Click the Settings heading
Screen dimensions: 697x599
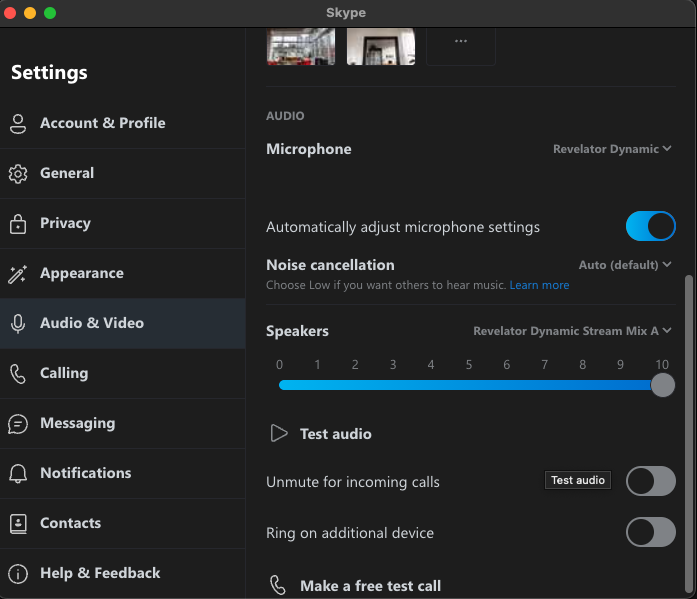[x=49, y=72]
